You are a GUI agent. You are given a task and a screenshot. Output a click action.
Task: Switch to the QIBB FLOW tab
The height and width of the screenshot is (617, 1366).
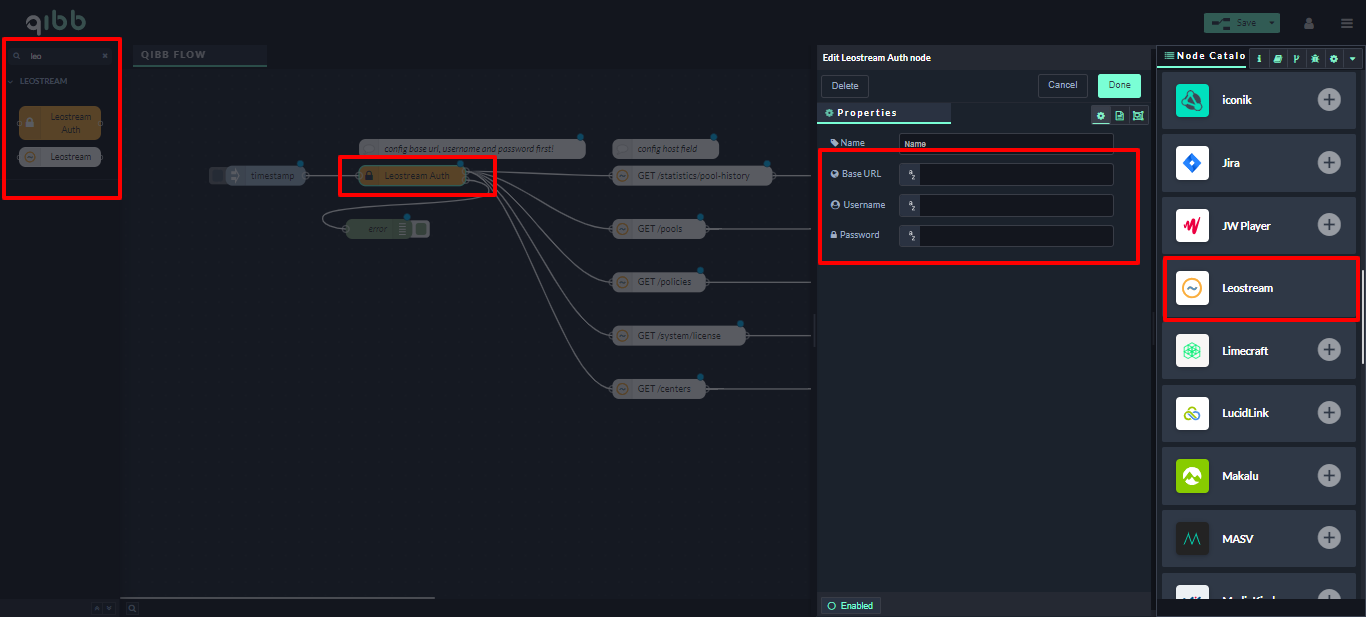pyautogui.click(x=174, y=55)
